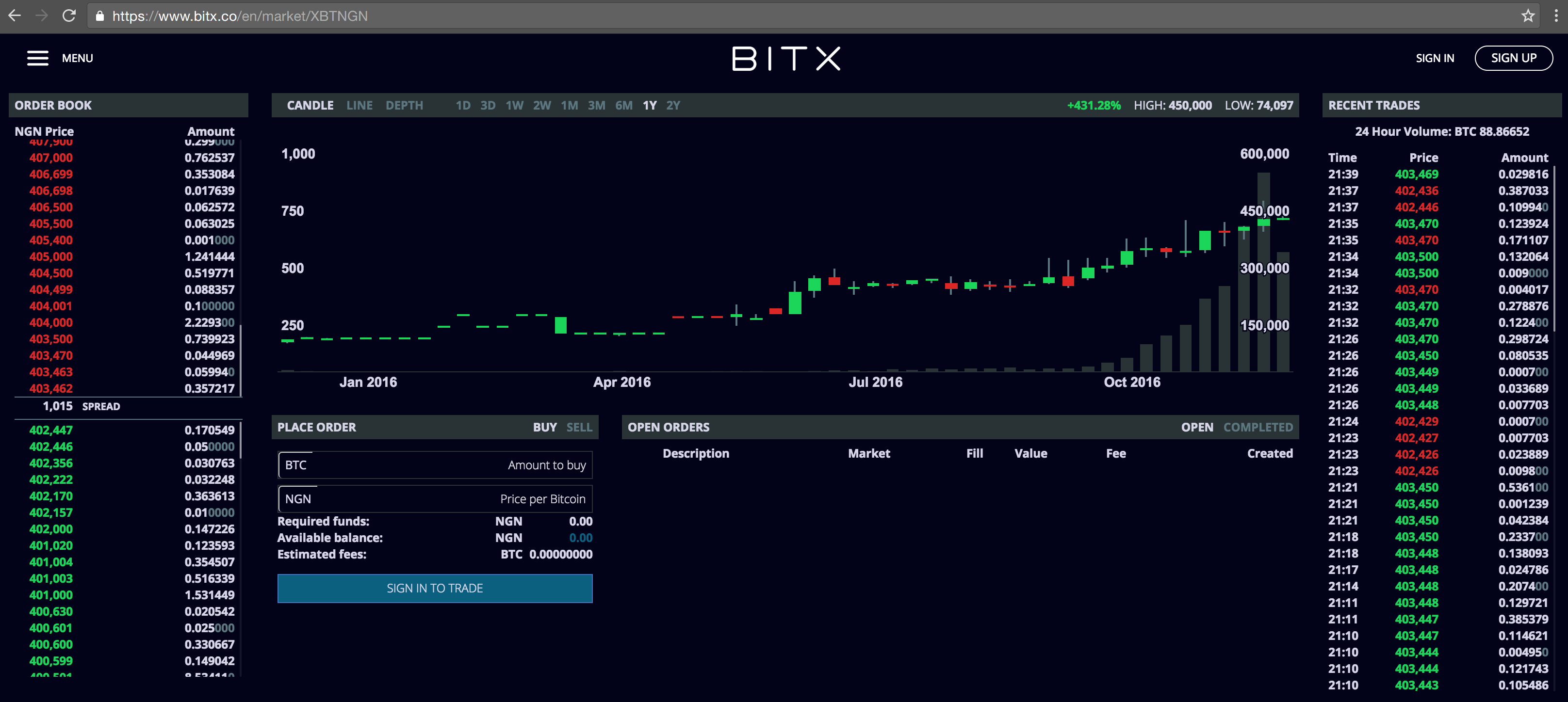Screen dimensions: 1568x702
Task: Show COMPLETED orders list
Action: point(1258,427)
